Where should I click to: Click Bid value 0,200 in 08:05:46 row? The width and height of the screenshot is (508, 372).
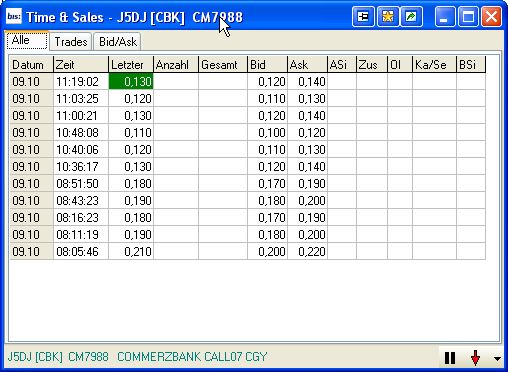point(268,252)
